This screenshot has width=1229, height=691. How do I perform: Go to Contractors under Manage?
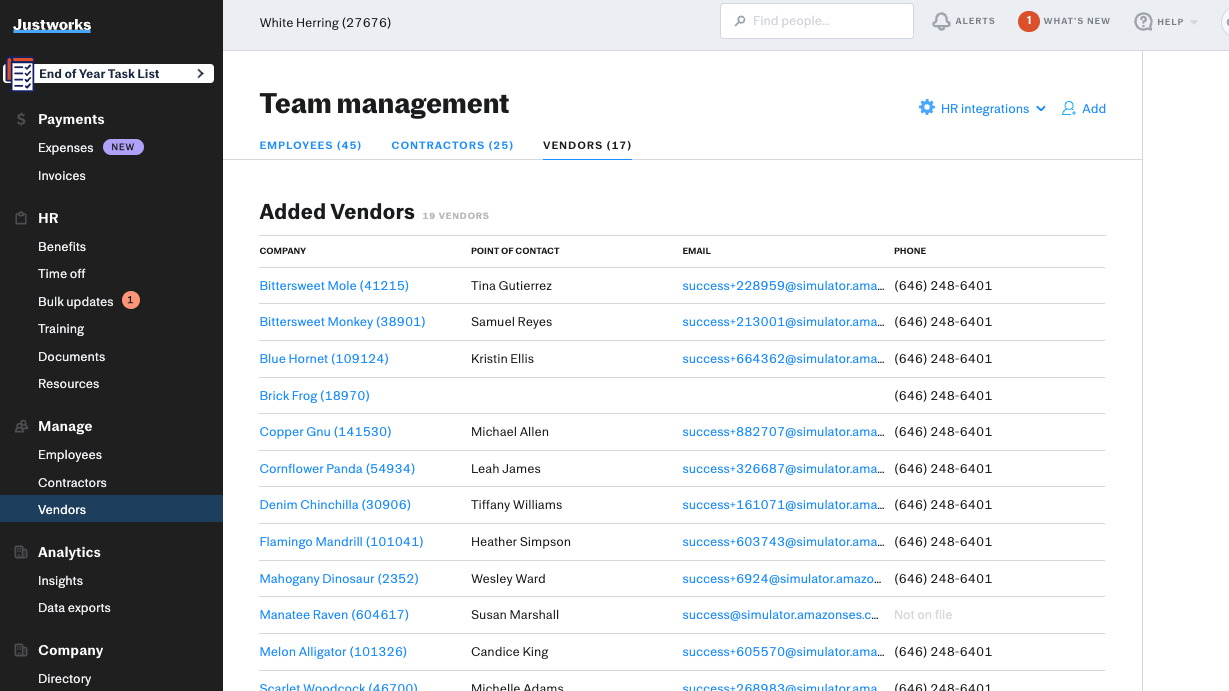coord(72,482)
